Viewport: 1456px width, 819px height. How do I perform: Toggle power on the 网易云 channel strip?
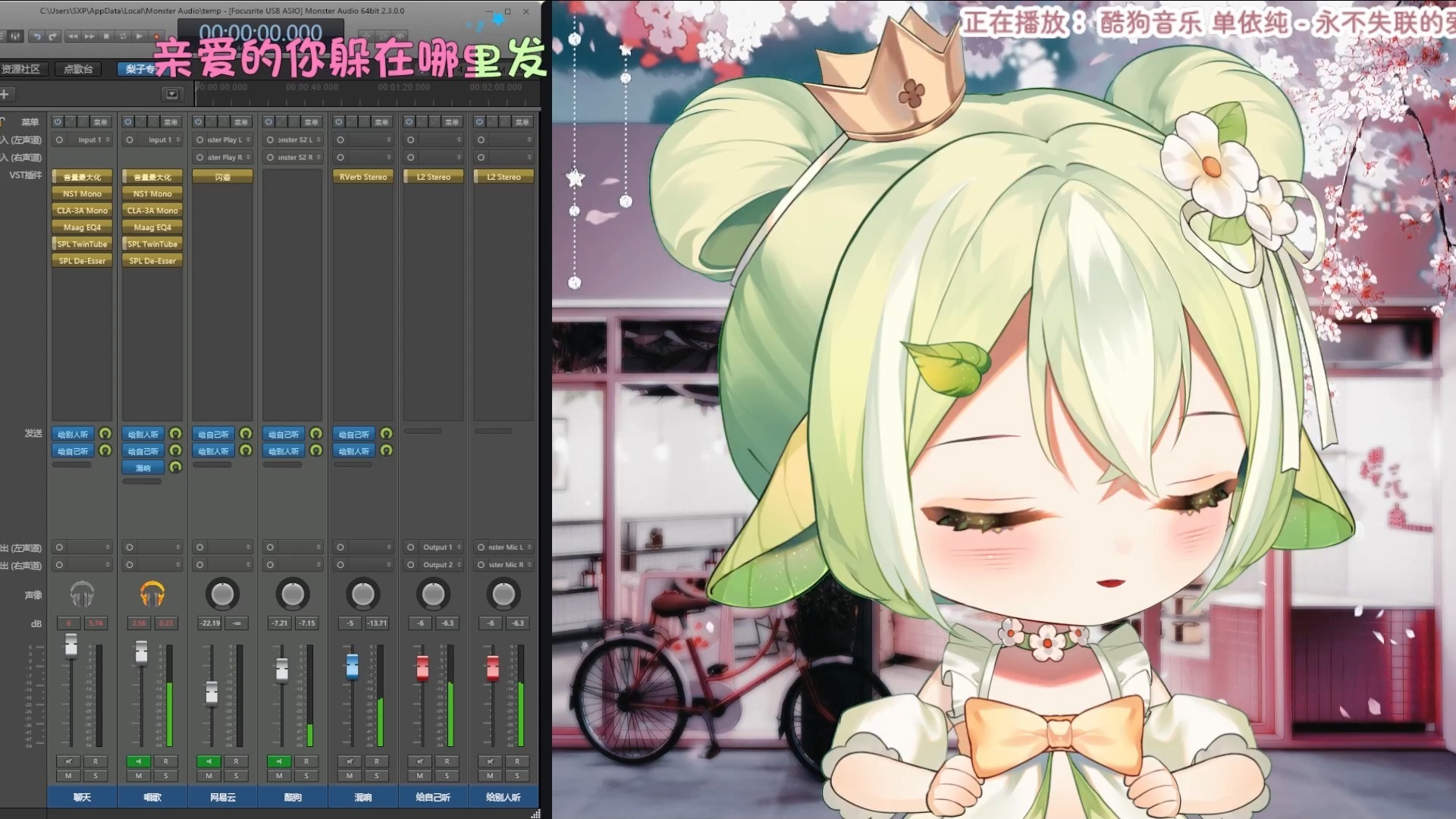(x=198, y=121)
